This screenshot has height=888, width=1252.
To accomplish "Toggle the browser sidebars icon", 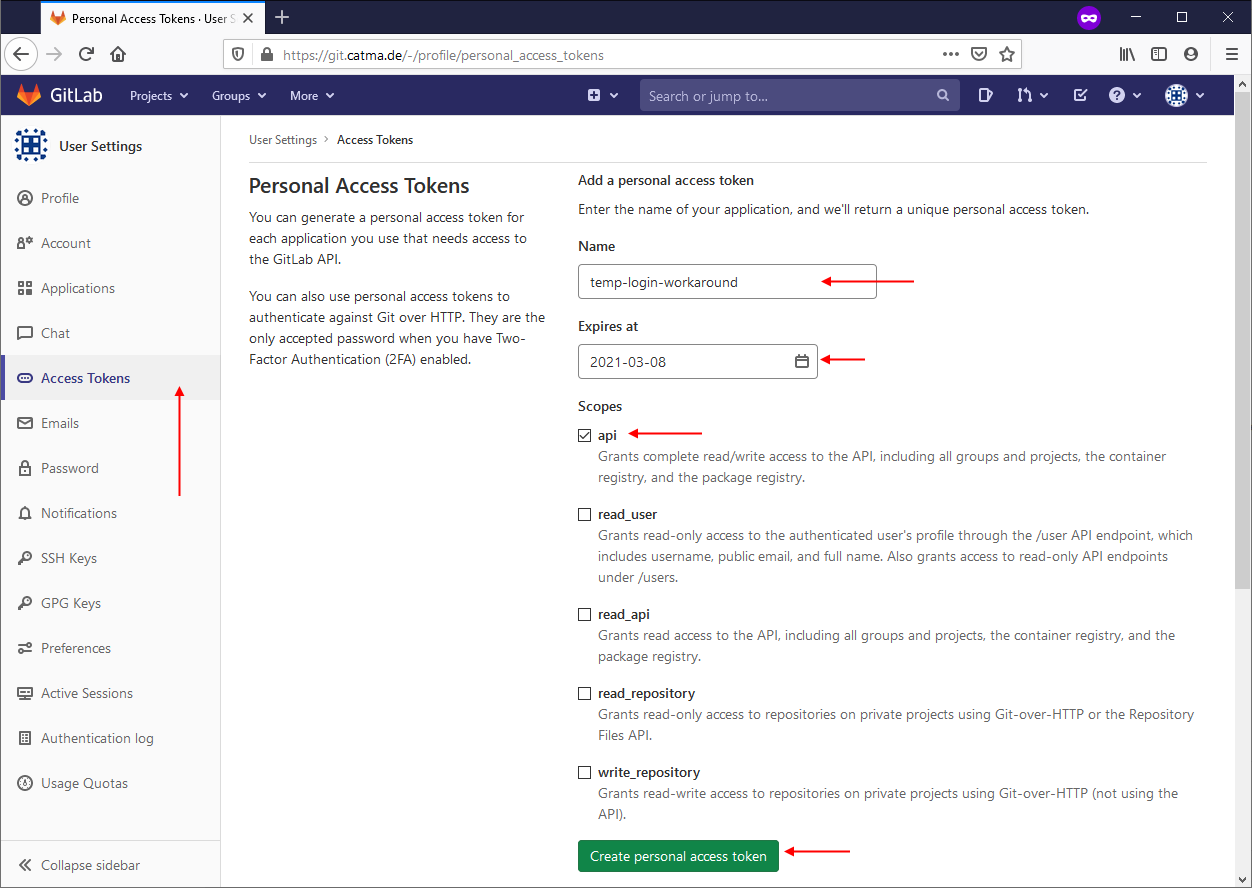I will tap(1159, 54).
